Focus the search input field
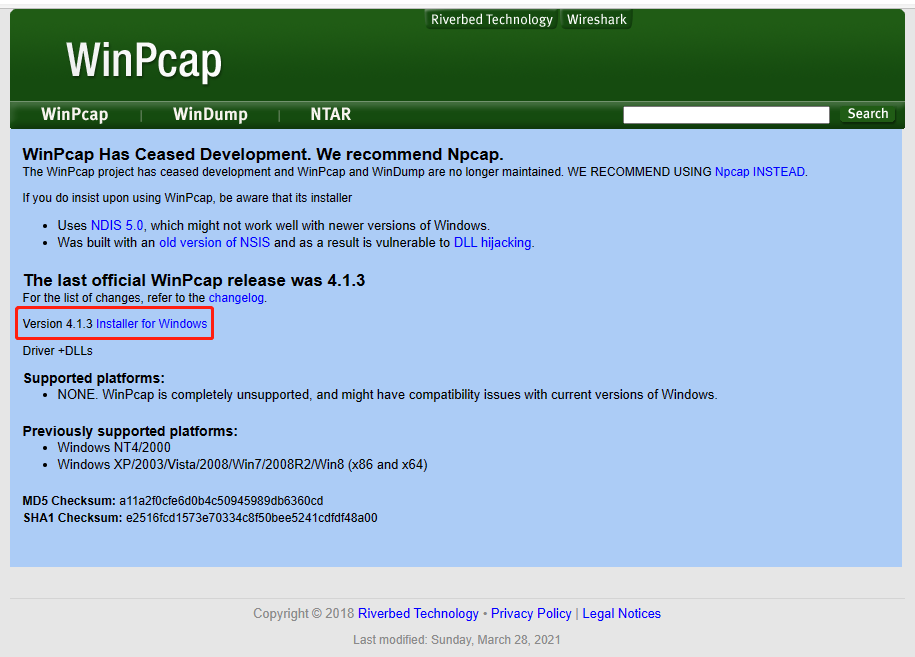 click(726, 114)
